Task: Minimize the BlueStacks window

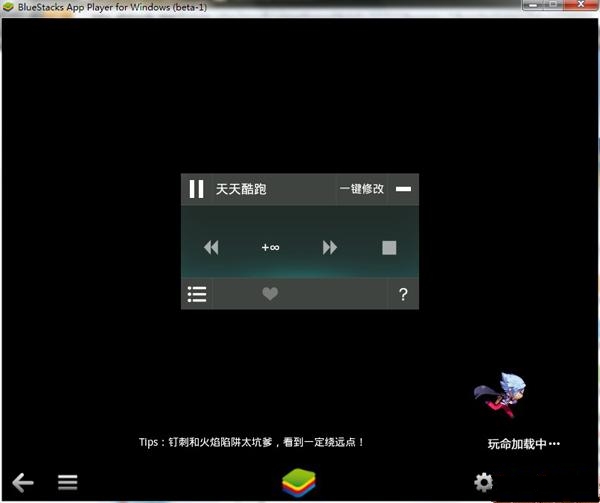Action: point(533,5)
